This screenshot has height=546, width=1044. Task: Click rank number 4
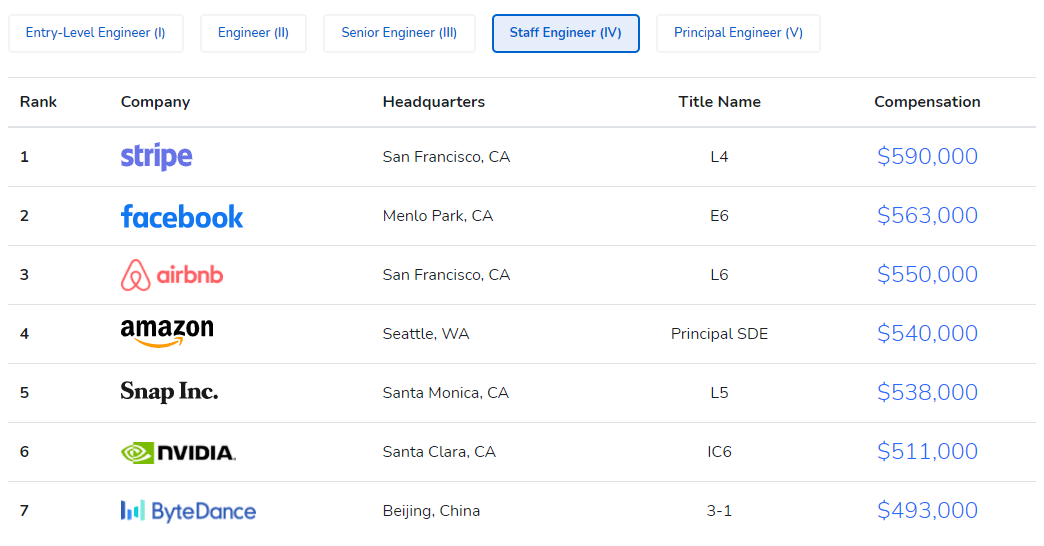click(25, 334)
